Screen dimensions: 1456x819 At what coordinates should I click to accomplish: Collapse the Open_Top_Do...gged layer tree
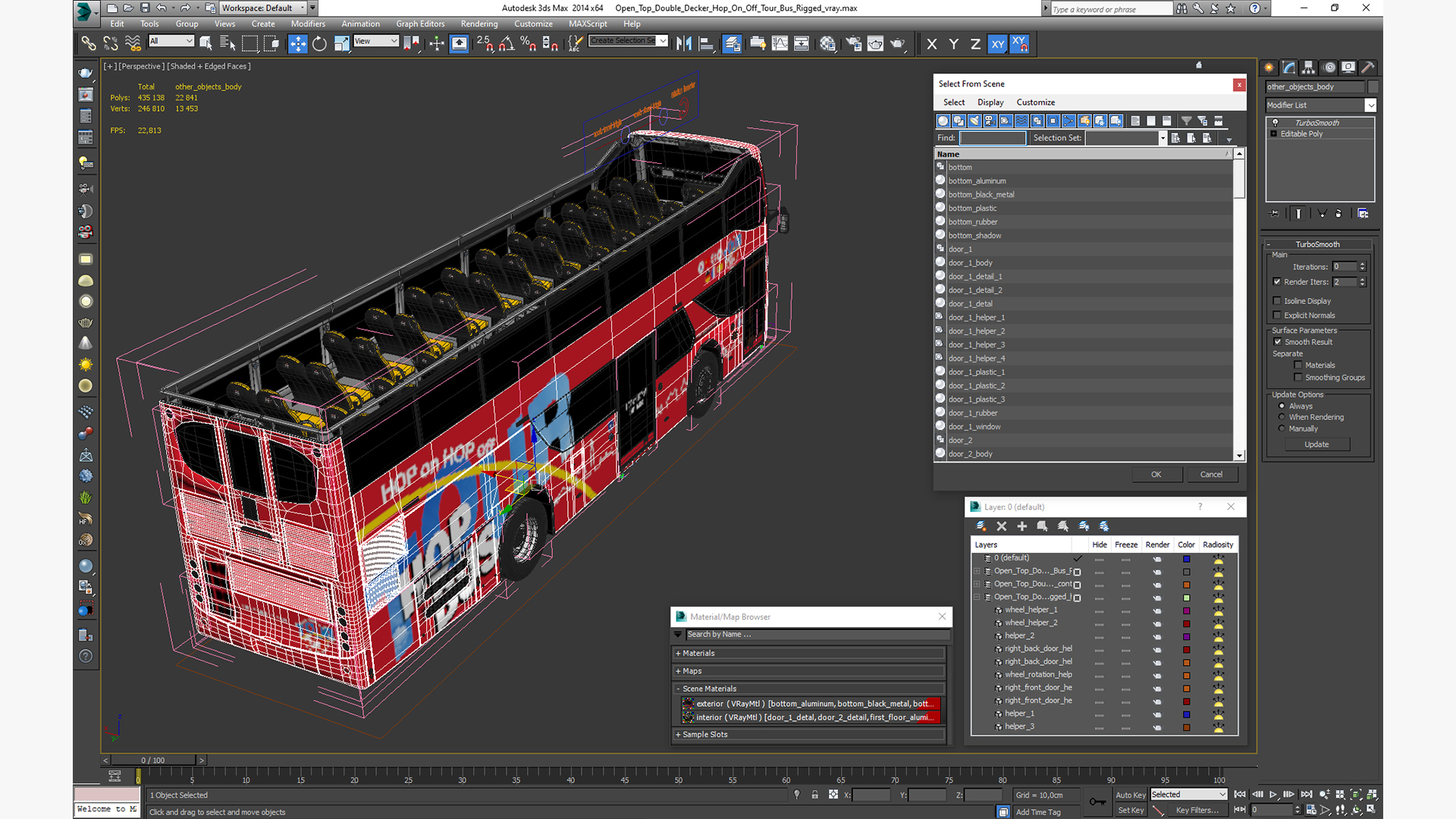(977, 598)
